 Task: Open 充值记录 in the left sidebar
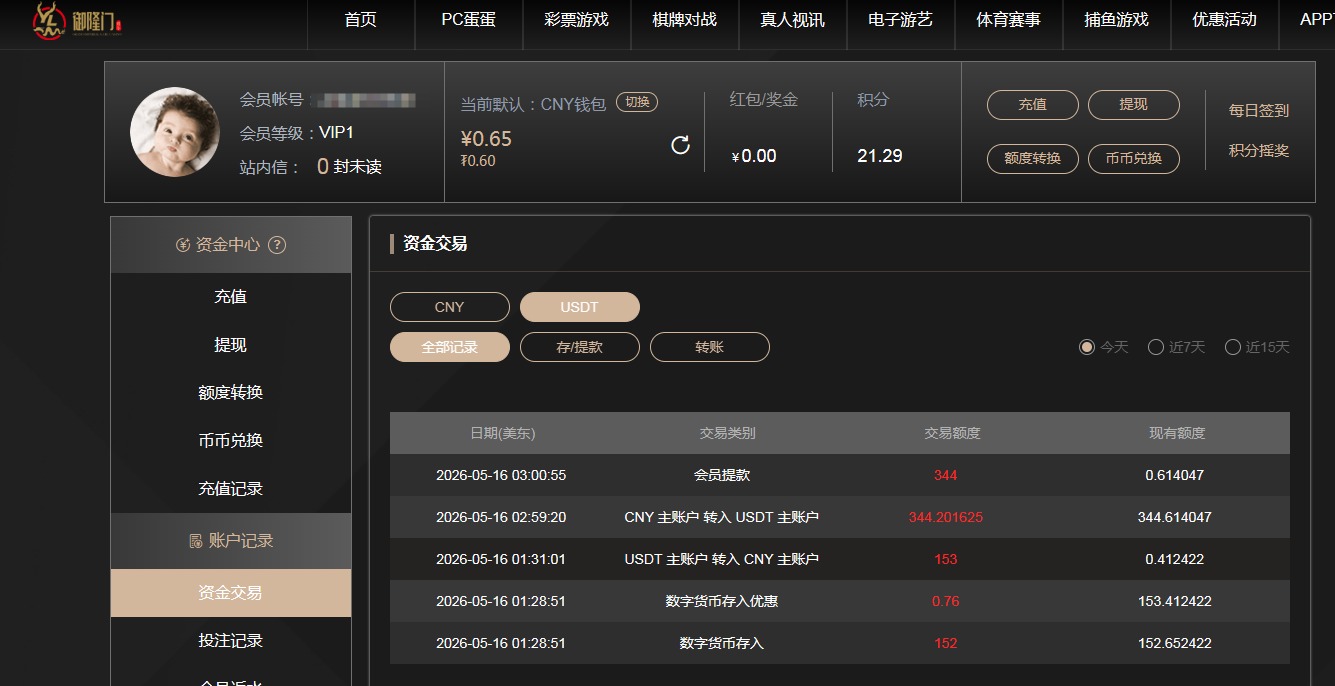pyautogui.click(x=231, y=489)
